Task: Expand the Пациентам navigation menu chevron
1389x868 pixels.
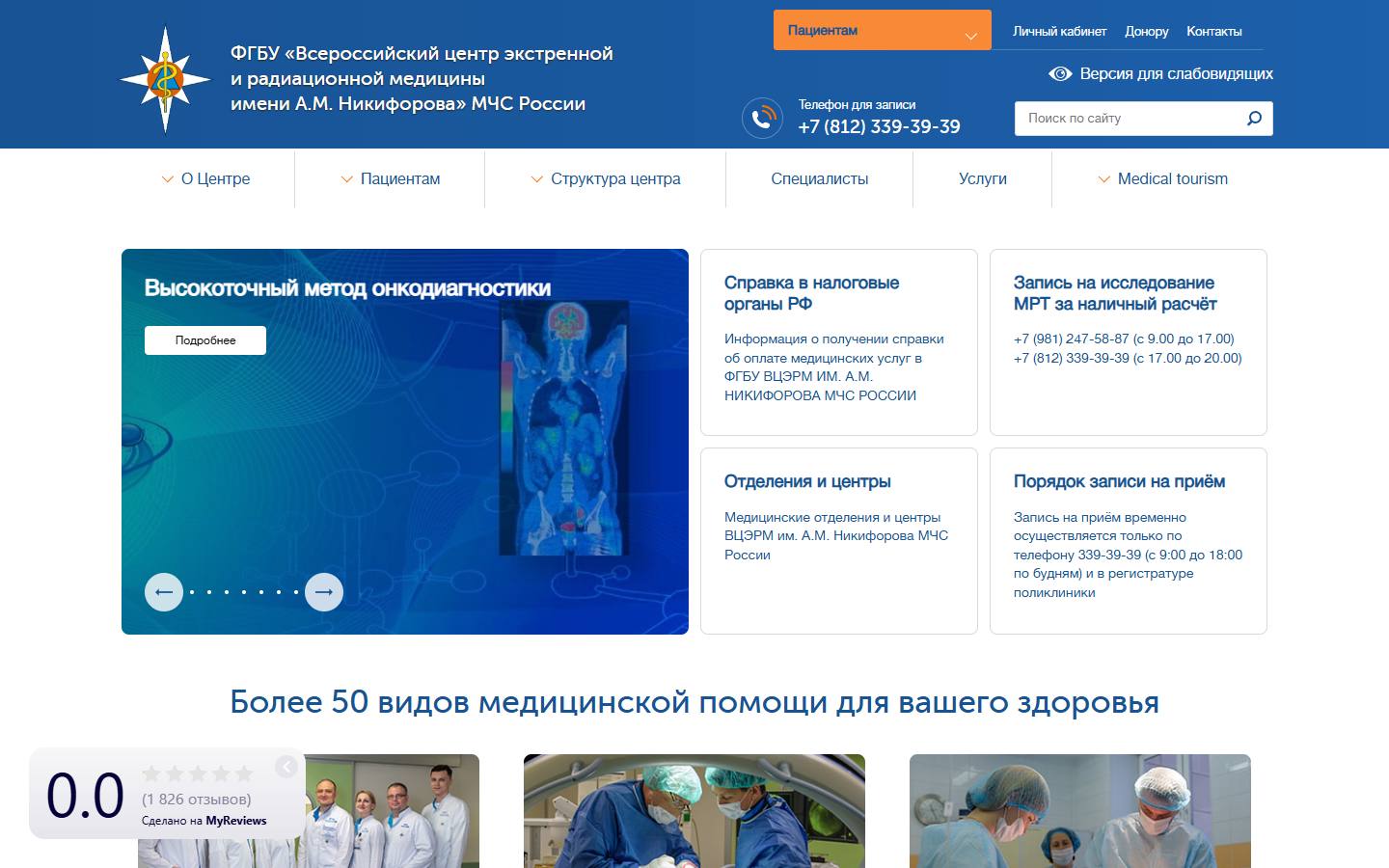Action: [347, 179]
